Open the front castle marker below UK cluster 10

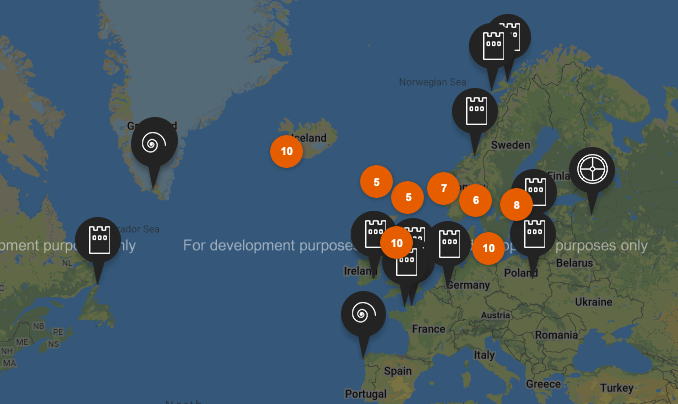tap(406, 266)
